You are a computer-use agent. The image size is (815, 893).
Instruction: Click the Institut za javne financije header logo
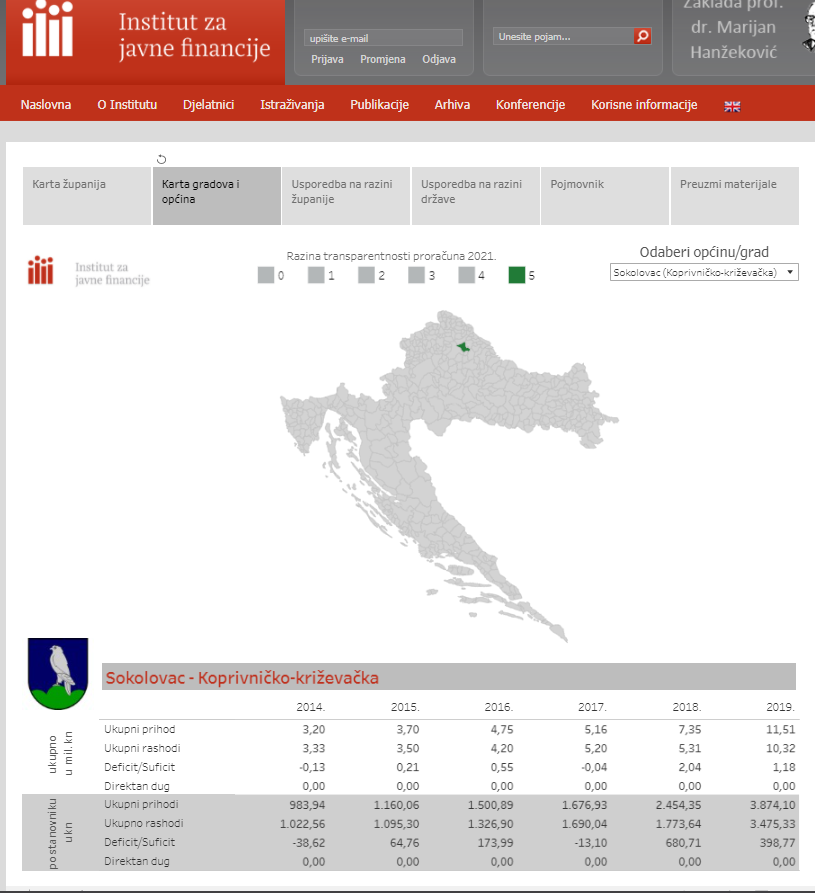(x=147, y=35)
